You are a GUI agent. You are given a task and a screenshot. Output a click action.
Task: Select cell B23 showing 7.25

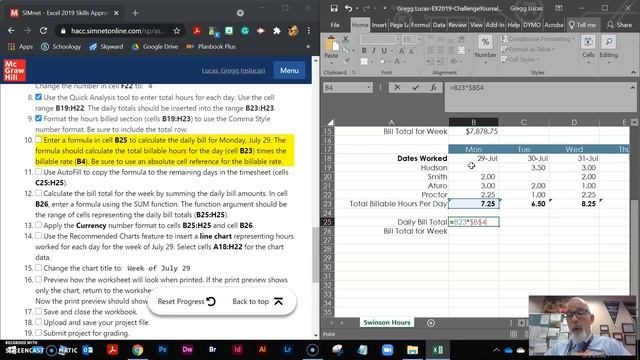point(473,204)
